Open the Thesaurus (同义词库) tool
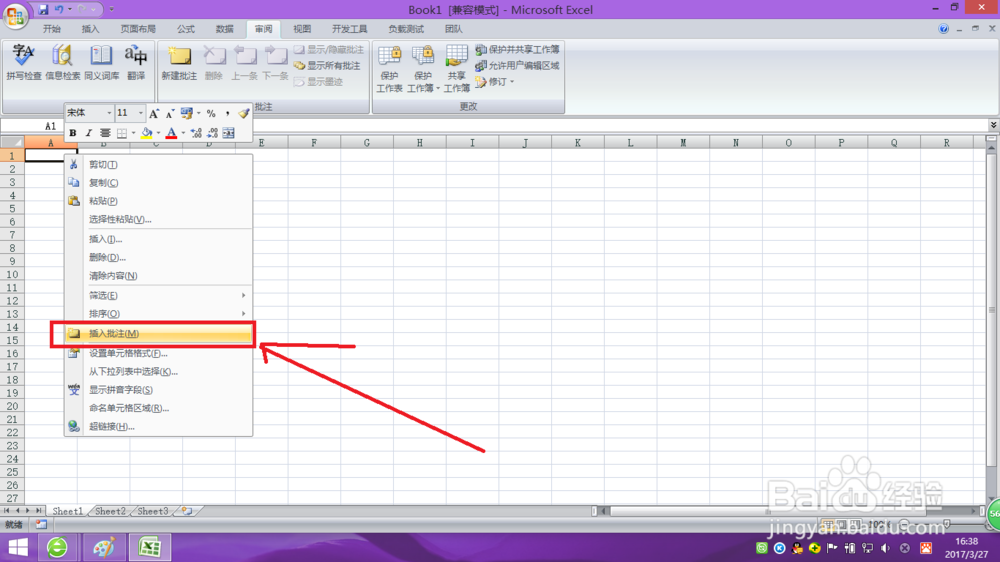This screenshot has height=562, width=1000. pos(101,63)
